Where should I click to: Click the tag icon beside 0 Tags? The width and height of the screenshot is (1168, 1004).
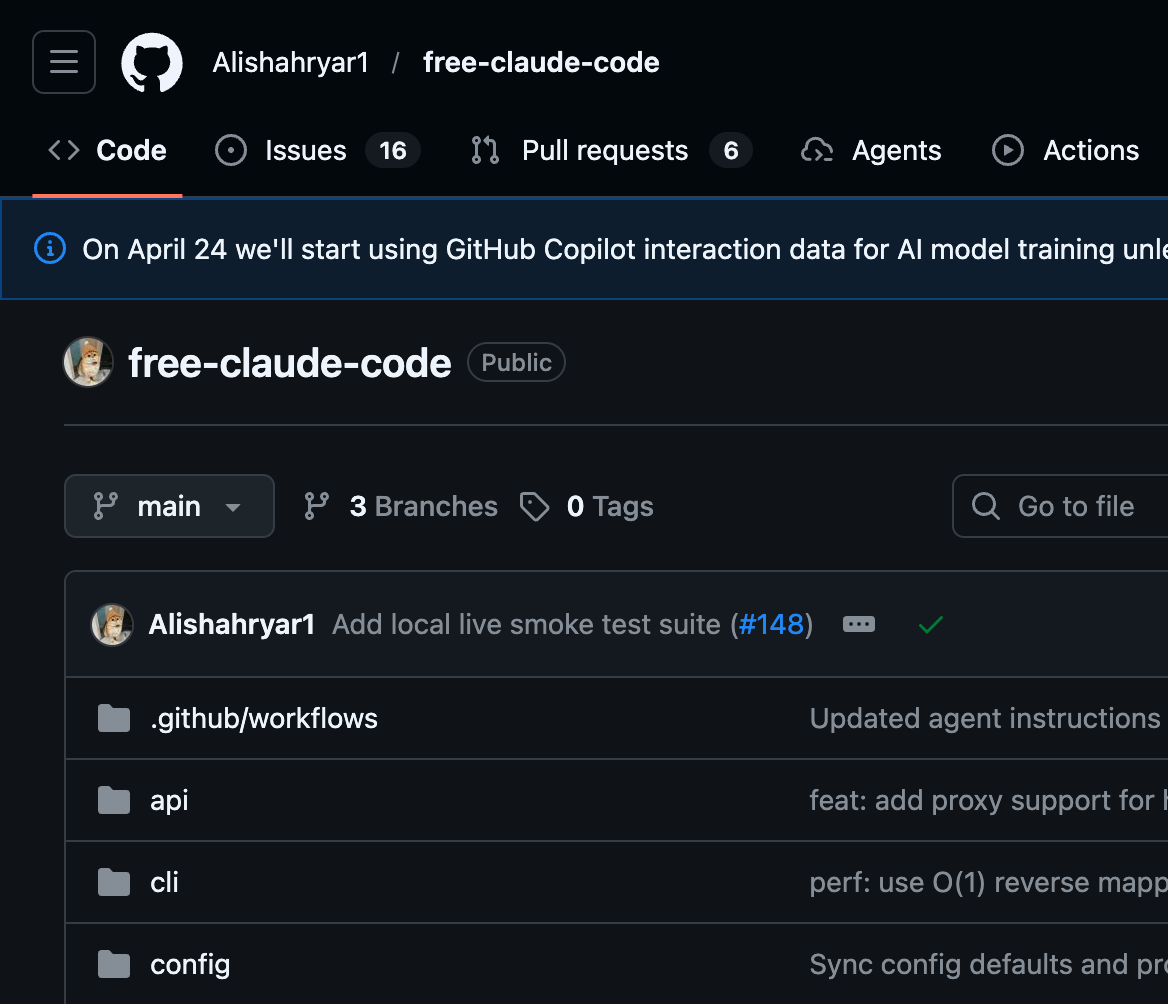click(x=535, y=506)
